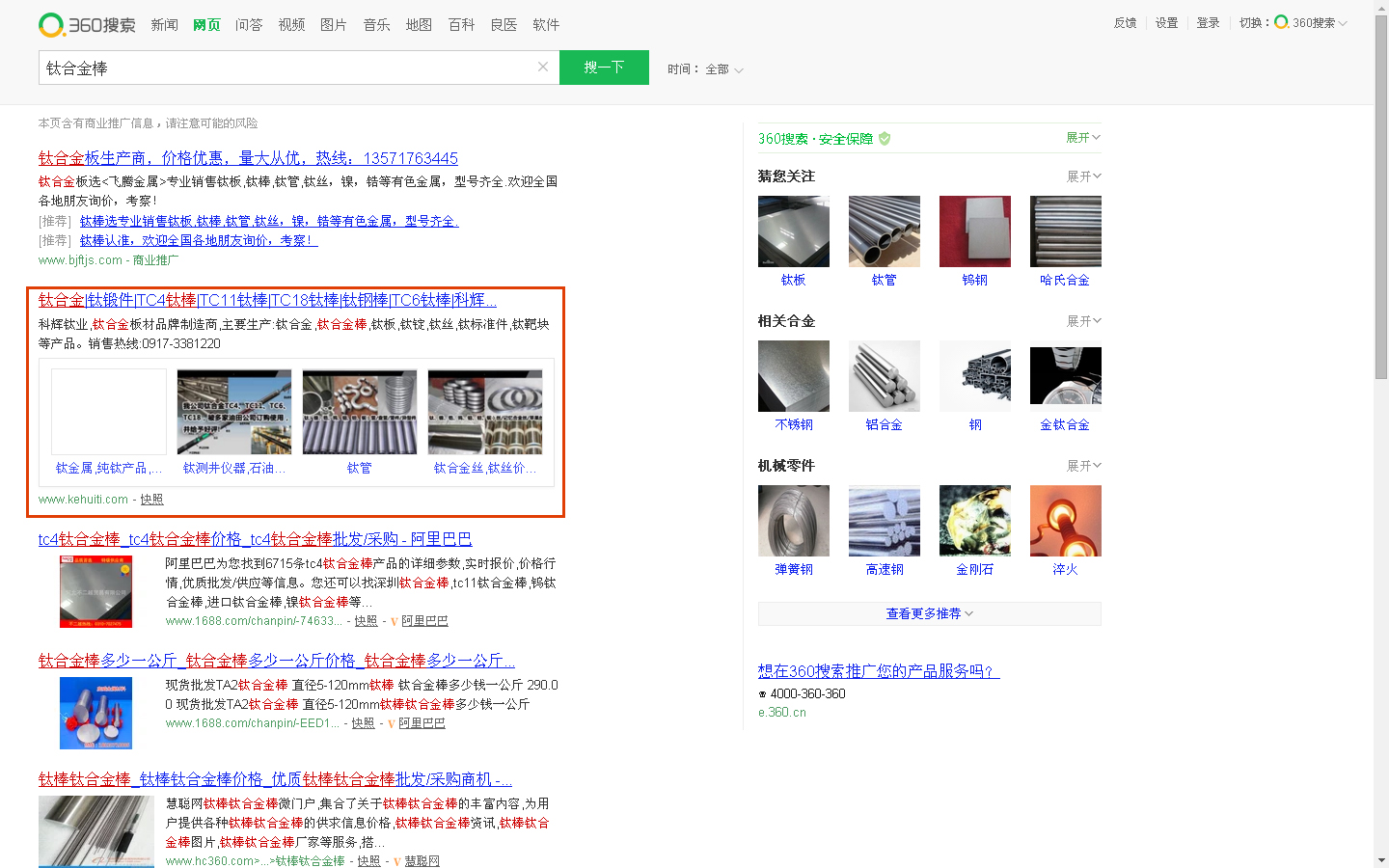Click the 钛金属,纯钛产品 caption link

(109, 468)
